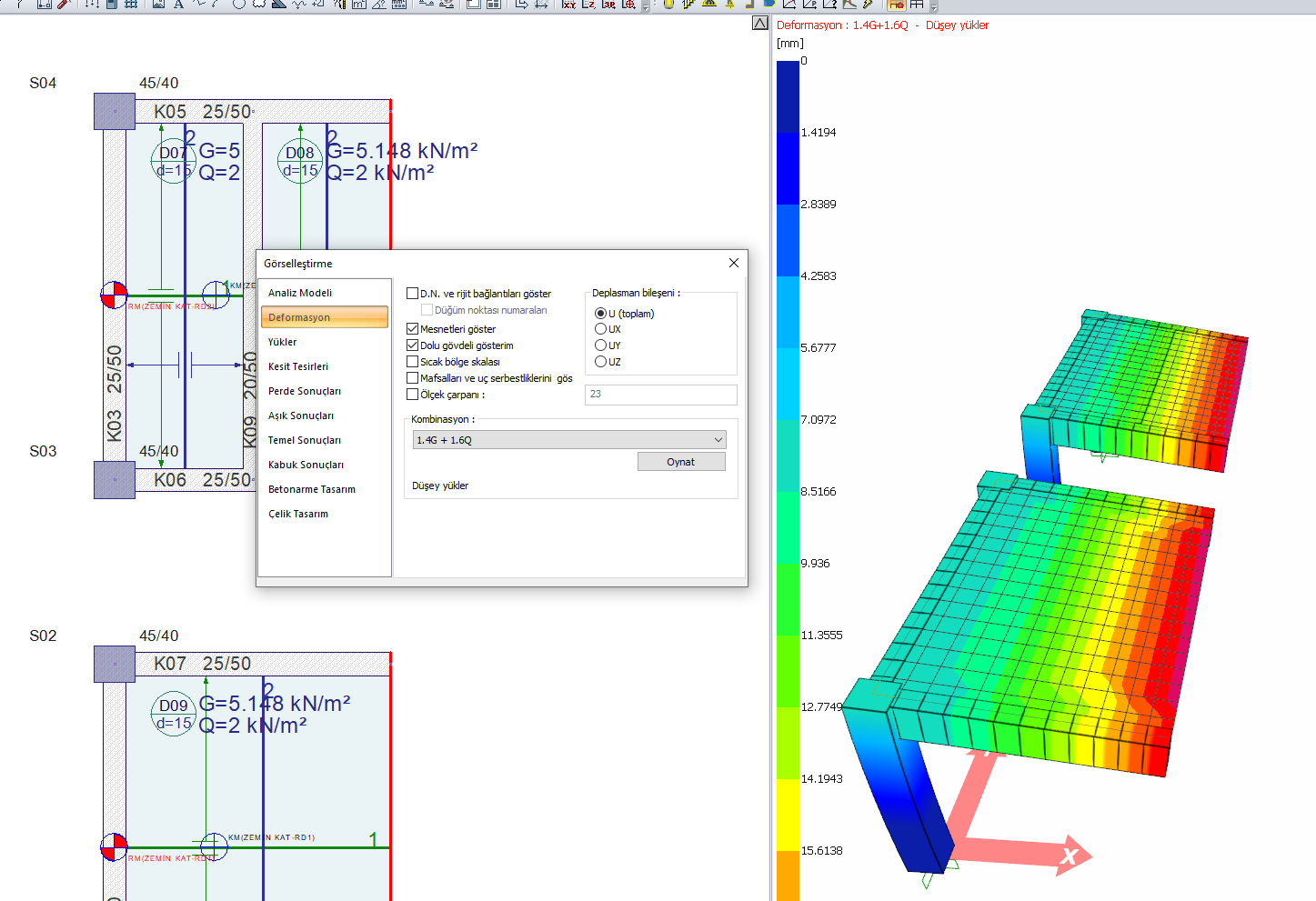Open Perde Sonuçları section

point(324,391)
